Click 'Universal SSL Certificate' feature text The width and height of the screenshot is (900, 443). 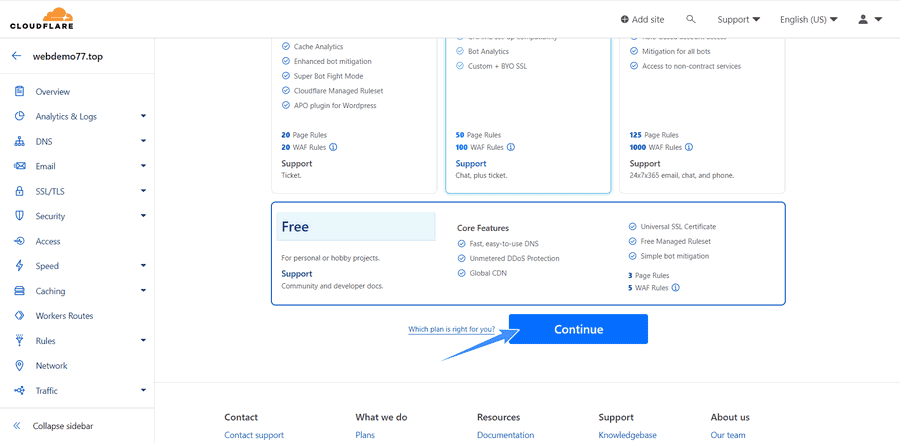click(x=678, y=227)
